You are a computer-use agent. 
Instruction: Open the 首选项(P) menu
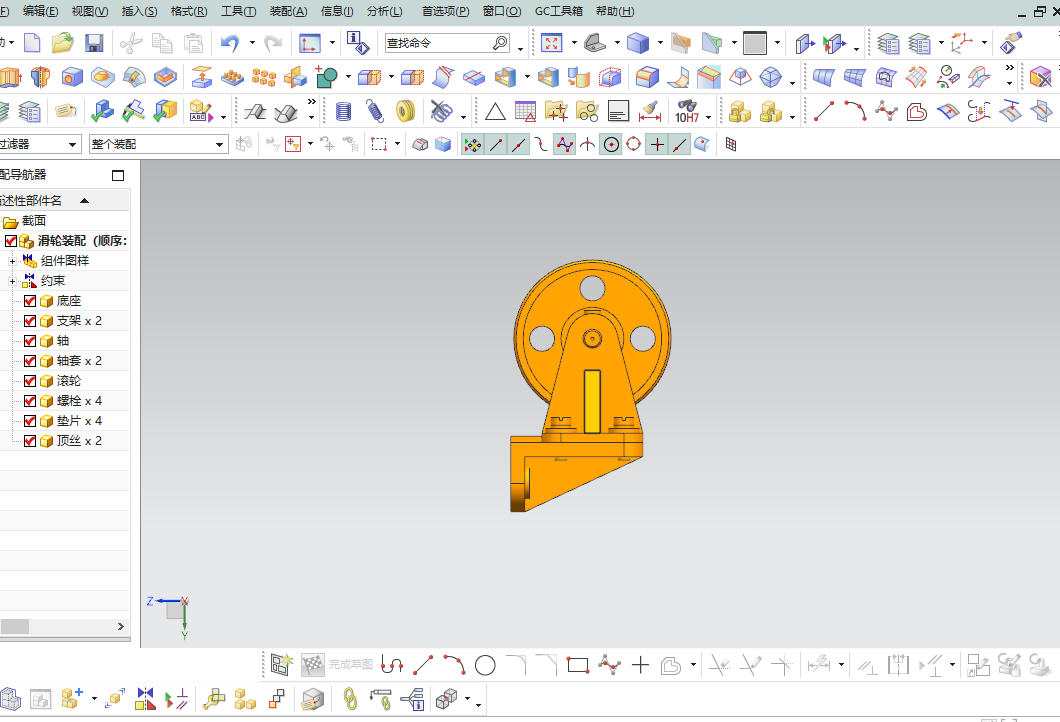tap(445, 11)
